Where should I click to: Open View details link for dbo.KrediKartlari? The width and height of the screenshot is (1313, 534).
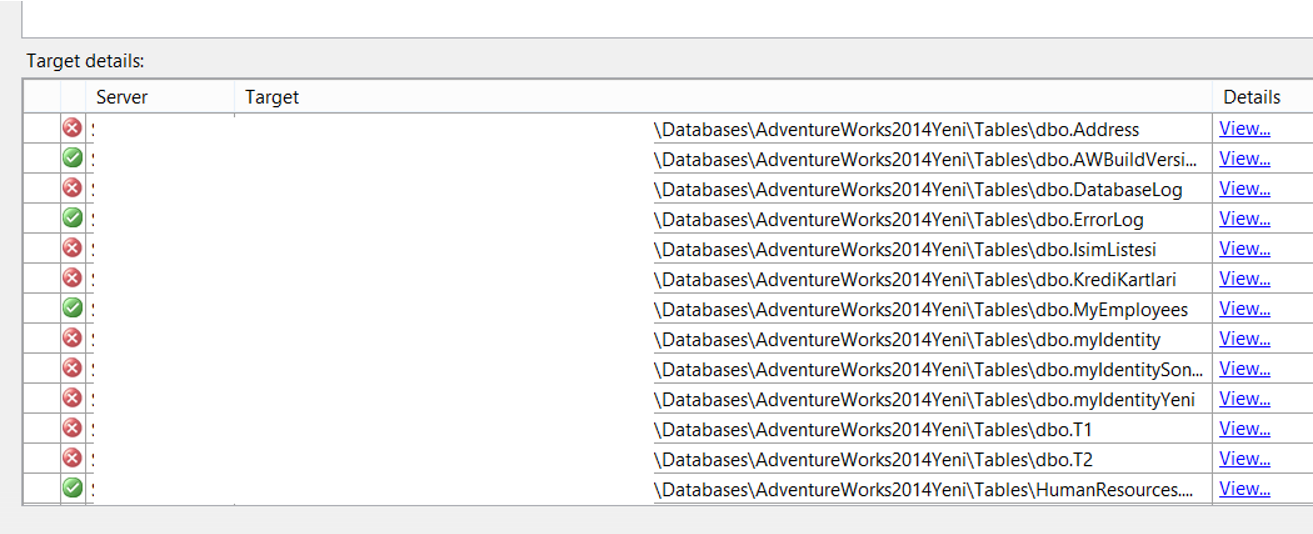click(1245, 279)
